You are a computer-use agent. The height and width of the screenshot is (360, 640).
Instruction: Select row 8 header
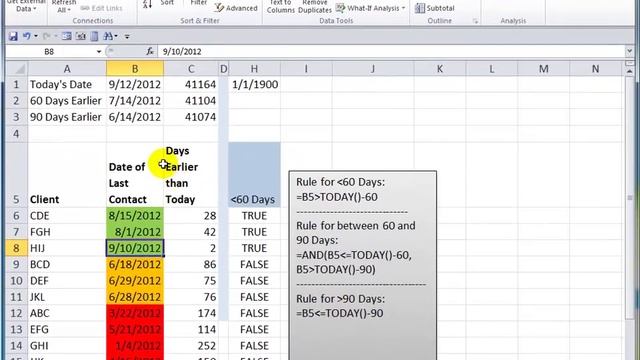pyautogui.click(x=16, y=248)
